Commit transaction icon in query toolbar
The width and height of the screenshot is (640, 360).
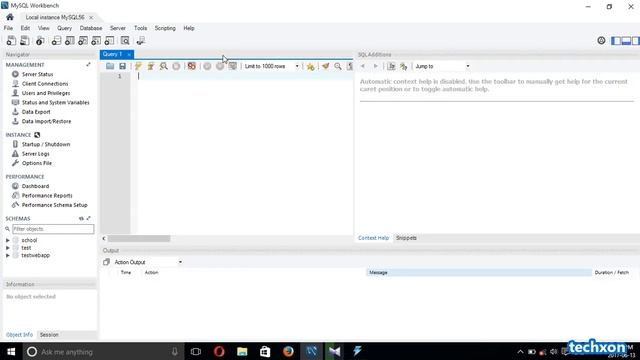207,66
